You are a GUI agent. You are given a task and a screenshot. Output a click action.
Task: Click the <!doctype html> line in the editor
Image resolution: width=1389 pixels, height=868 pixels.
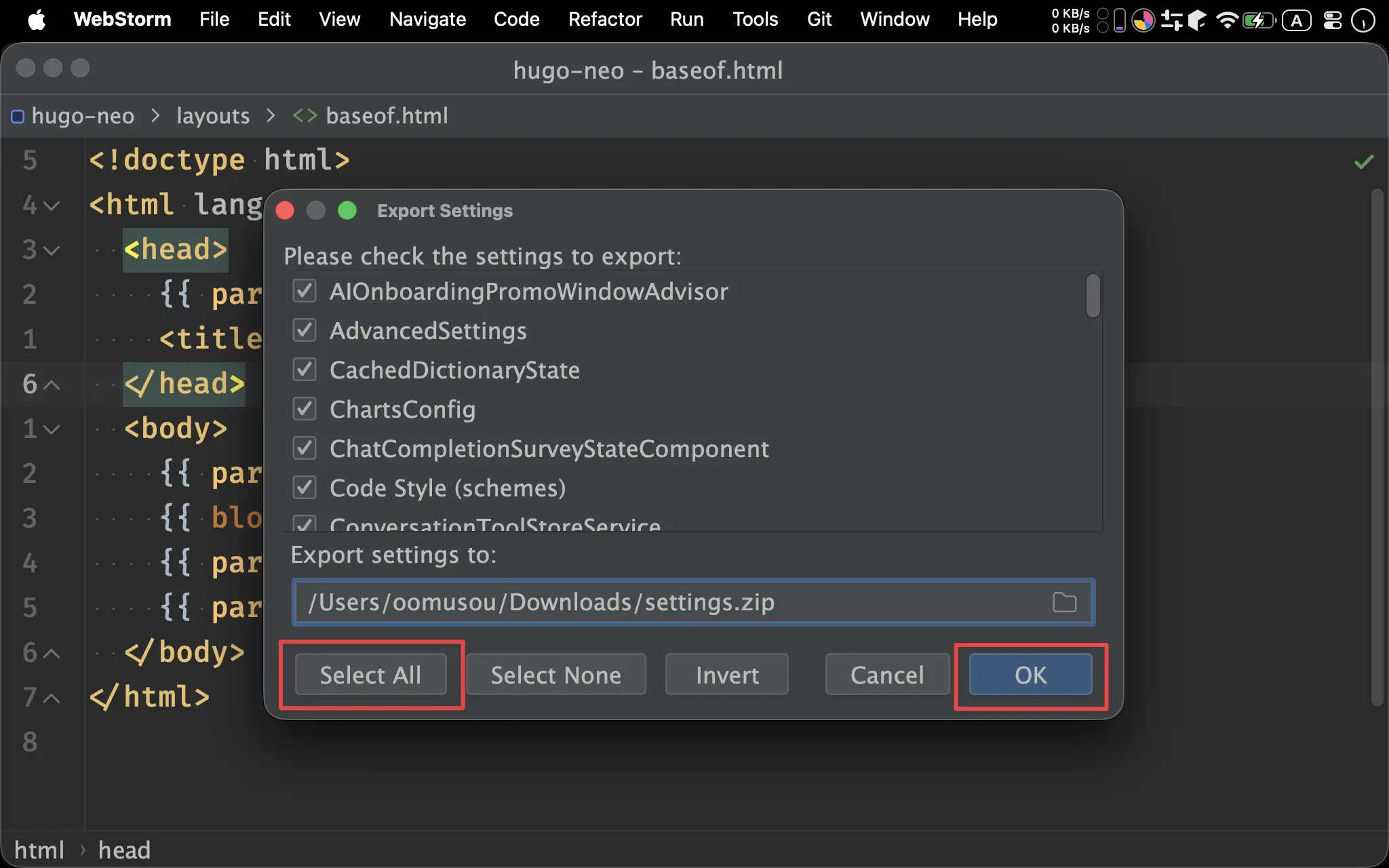tap(219, 161)
